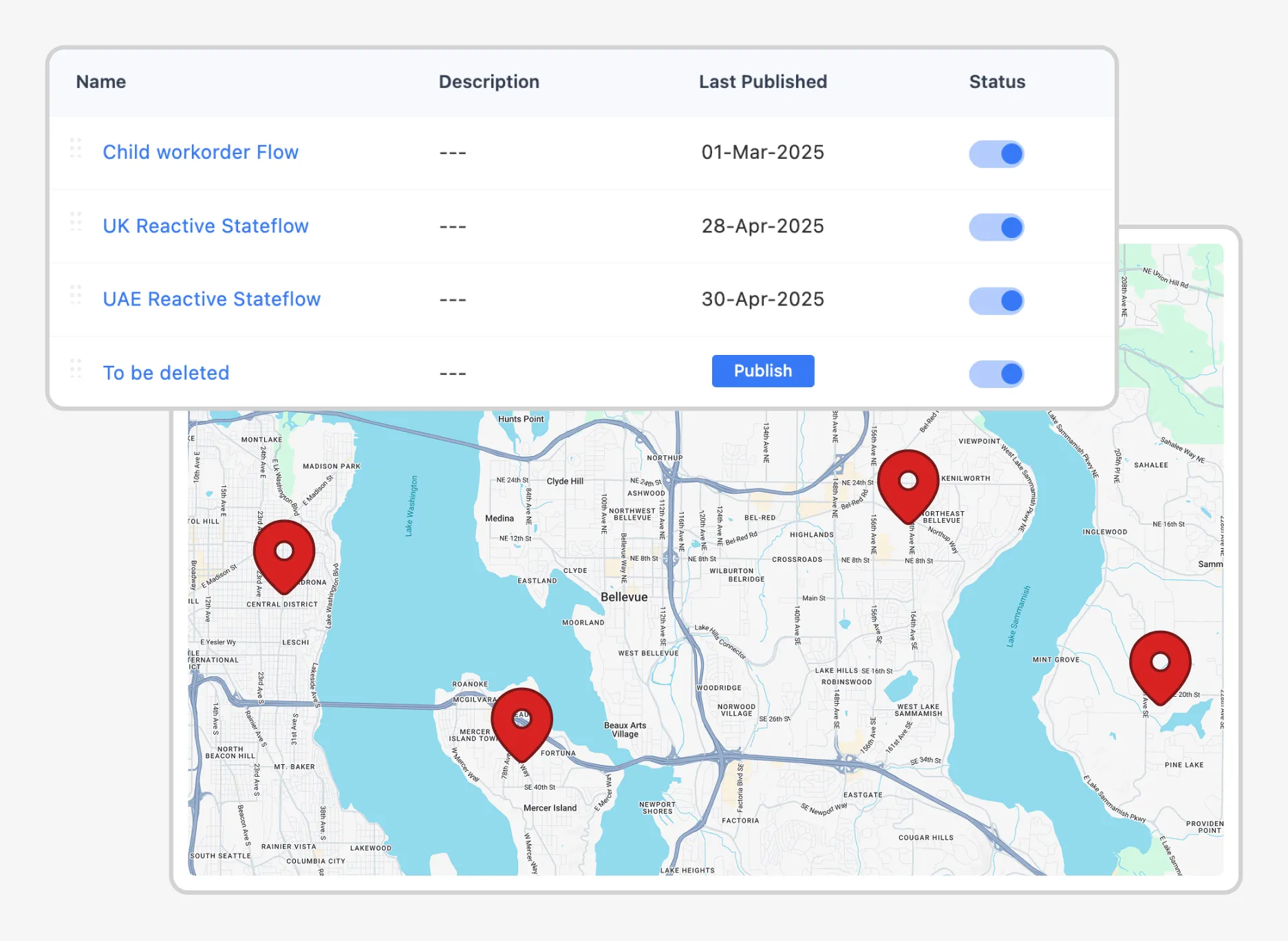
Task: Select the red pin near Northeast Bellevue
Action: coord(908,484)
